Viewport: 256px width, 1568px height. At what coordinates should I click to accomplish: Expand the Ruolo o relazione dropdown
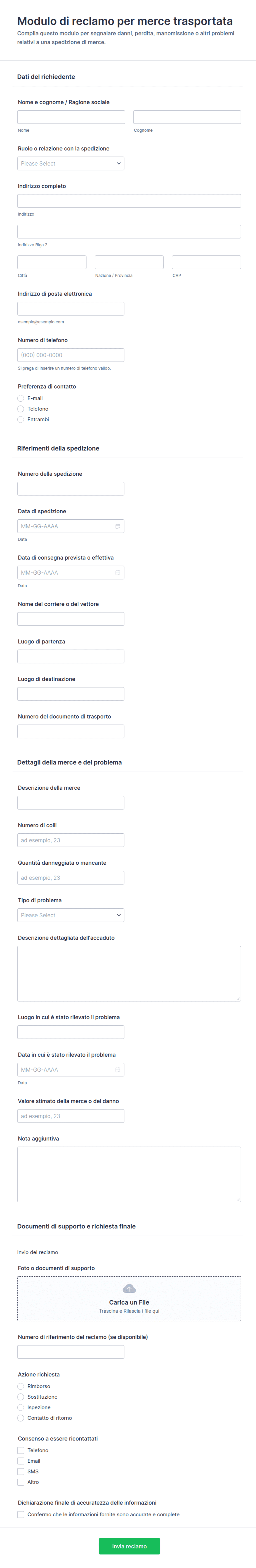point(71,163)
